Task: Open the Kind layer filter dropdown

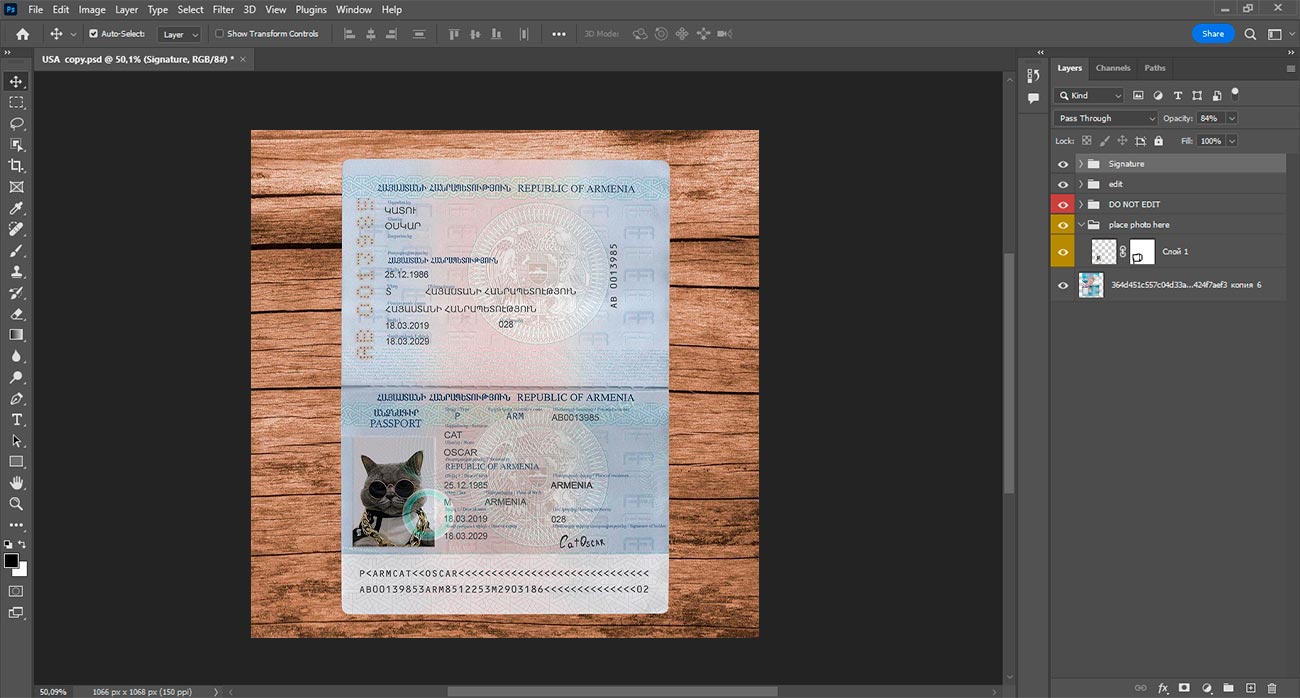Action: click(x=1090, y=96)
